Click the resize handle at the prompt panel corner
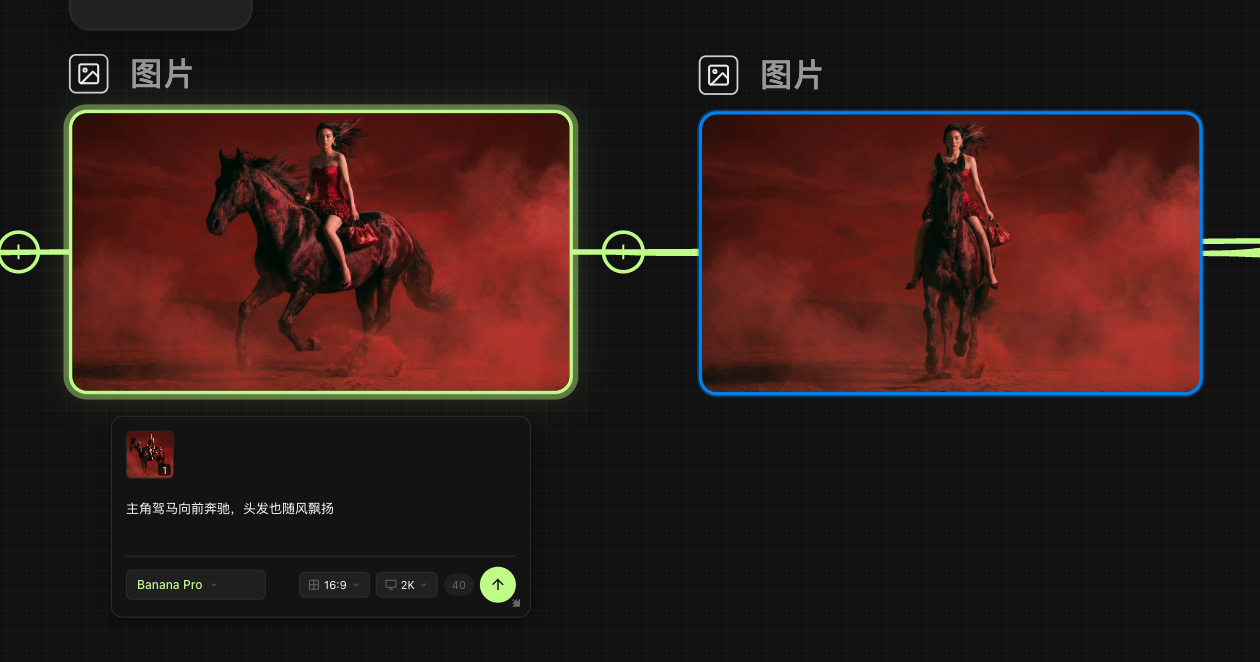The image size is (1260, 662). pos(517,603)
